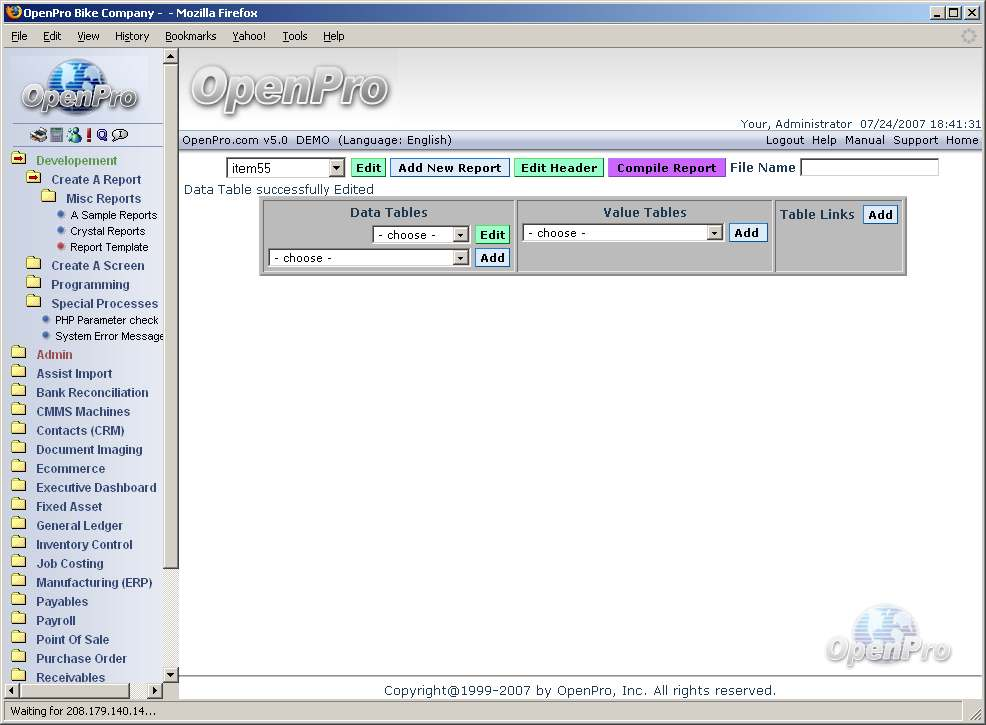The image size is (986, 725).
Task: Click the printer icon in the sidebar
Action: [x=38, y=135]
